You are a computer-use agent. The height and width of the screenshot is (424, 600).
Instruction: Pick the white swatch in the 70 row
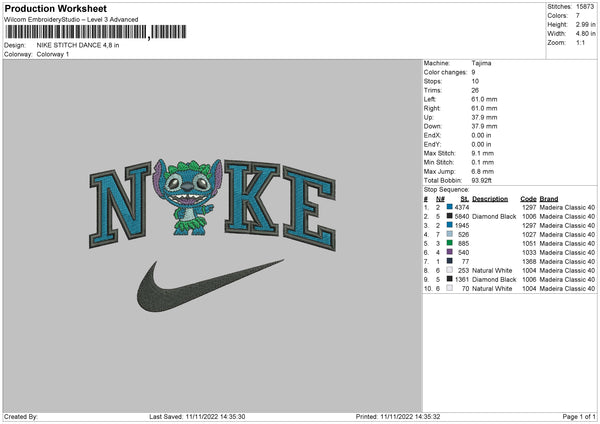[x=449, y=288]
